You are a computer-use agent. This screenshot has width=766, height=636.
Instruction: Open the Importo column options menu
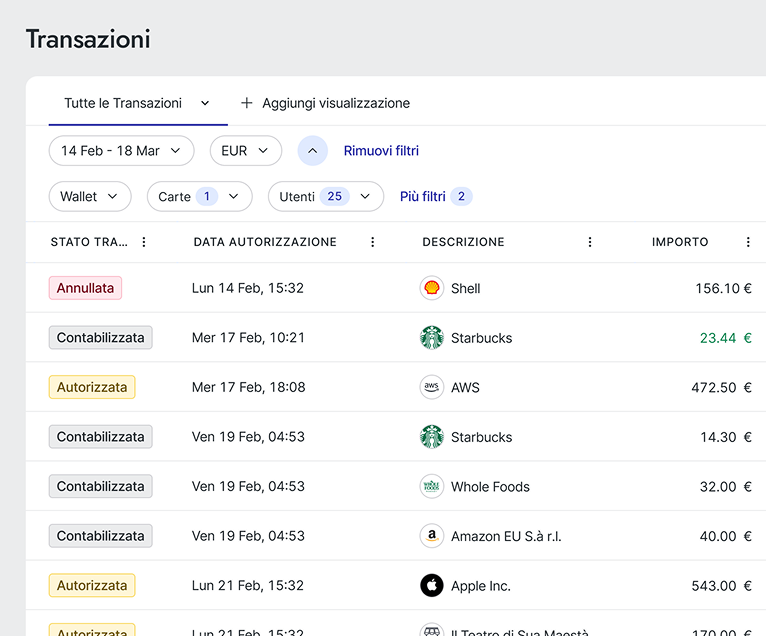point(748,242)
